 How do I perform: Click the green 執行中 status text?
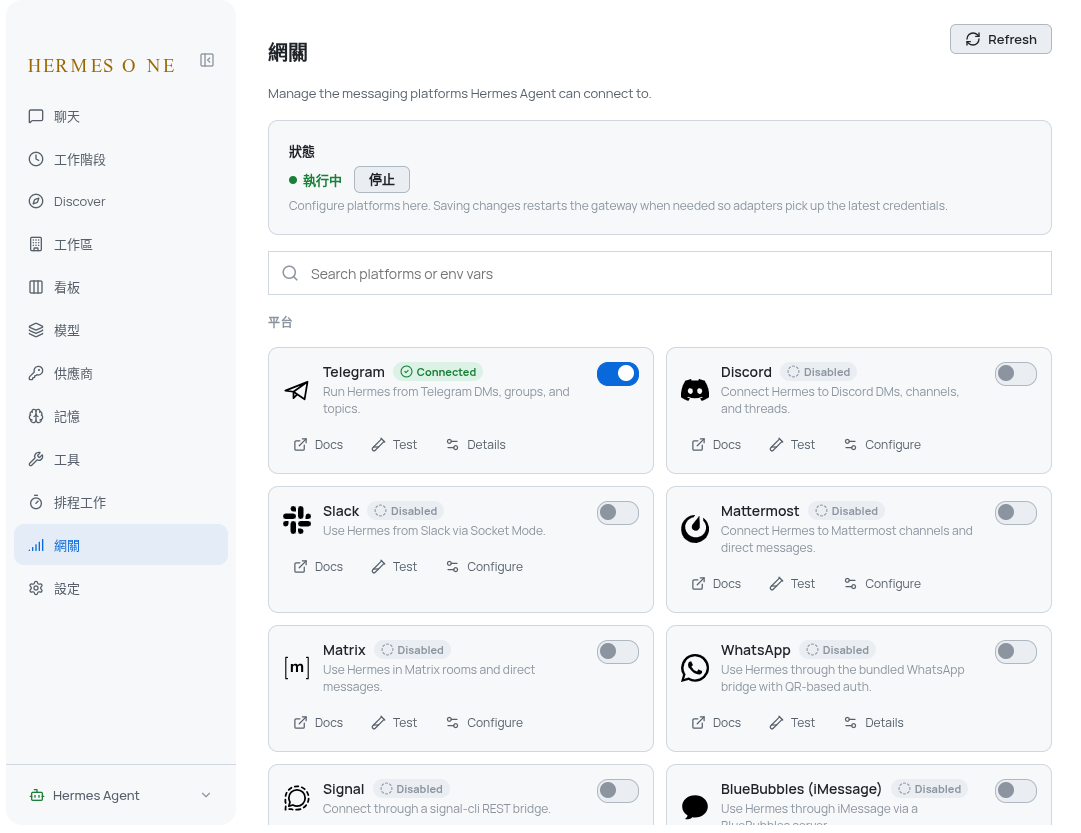click(x=322, y=181)
